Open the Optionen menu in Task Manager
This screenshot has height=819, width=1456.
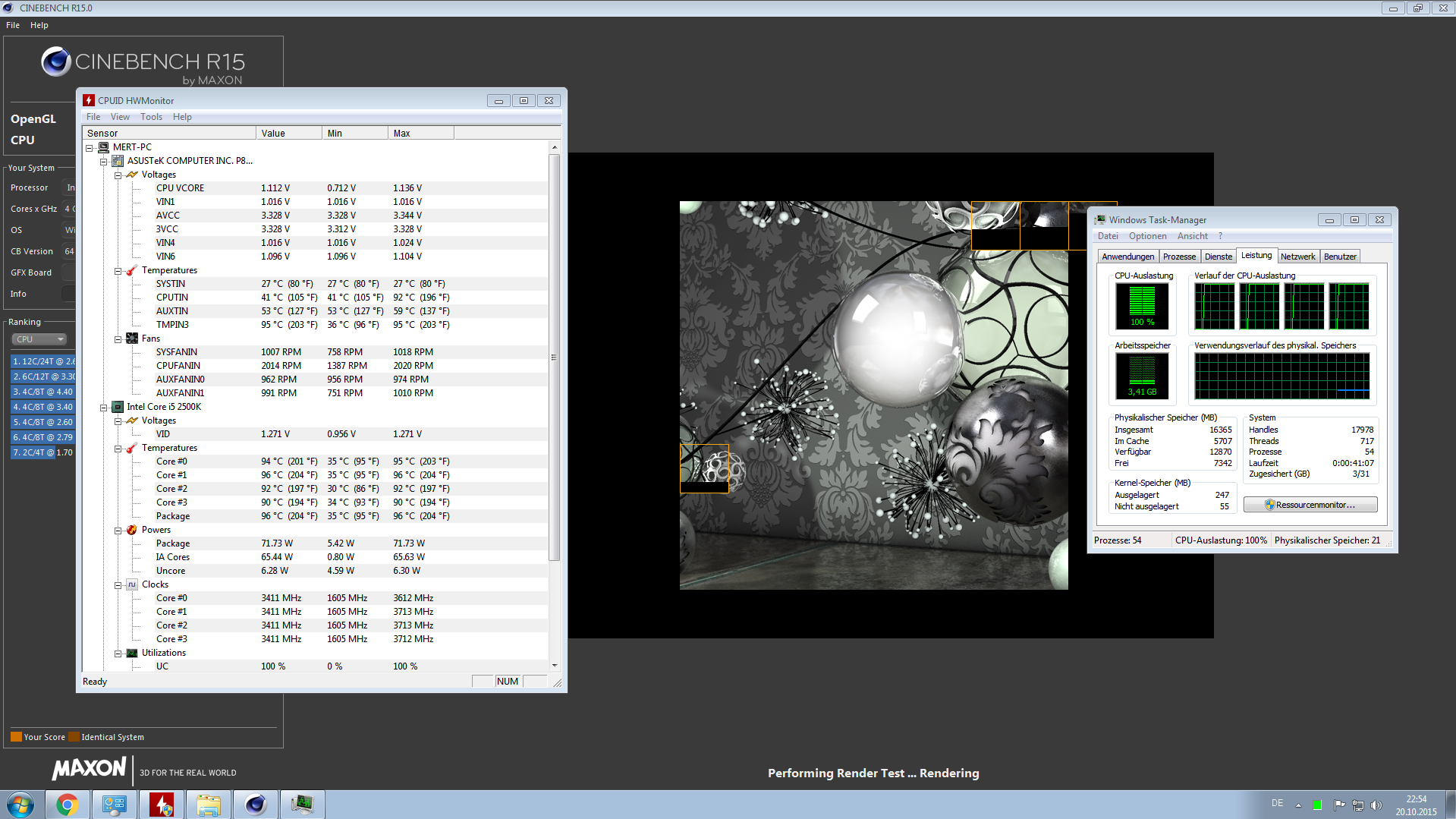1147,236
